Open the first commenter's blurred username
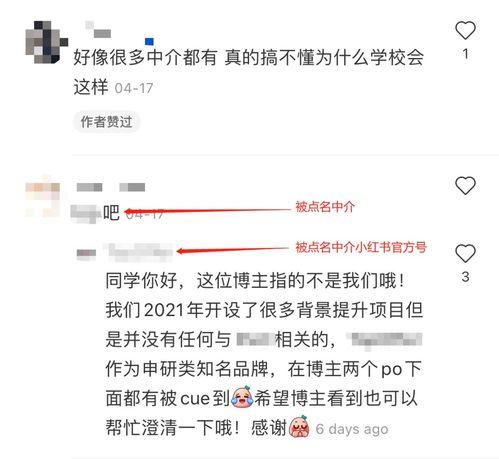Screen dimensions: 499x459 pos(98,30)
